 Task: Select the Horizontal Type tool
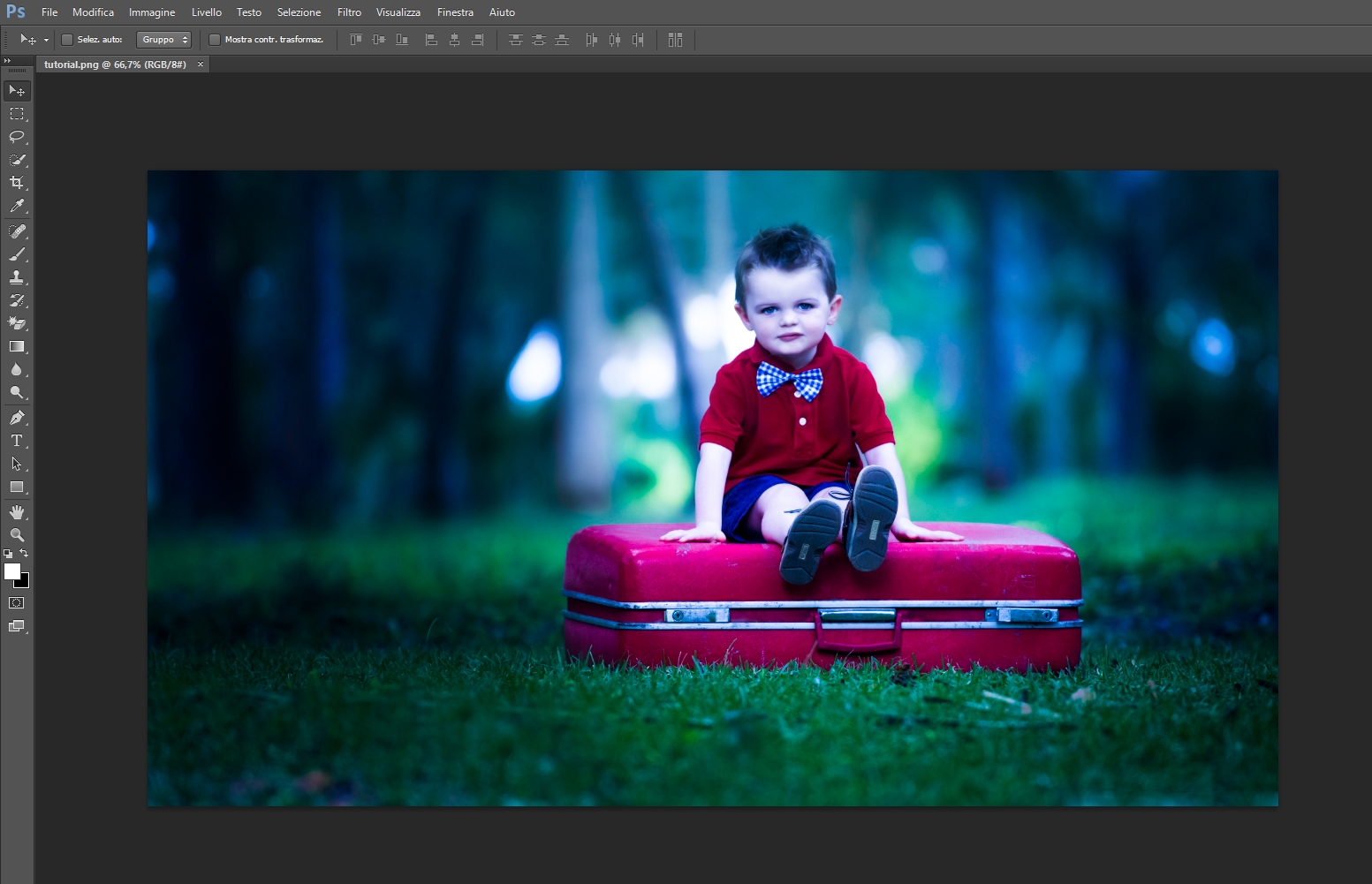[17, 441]
